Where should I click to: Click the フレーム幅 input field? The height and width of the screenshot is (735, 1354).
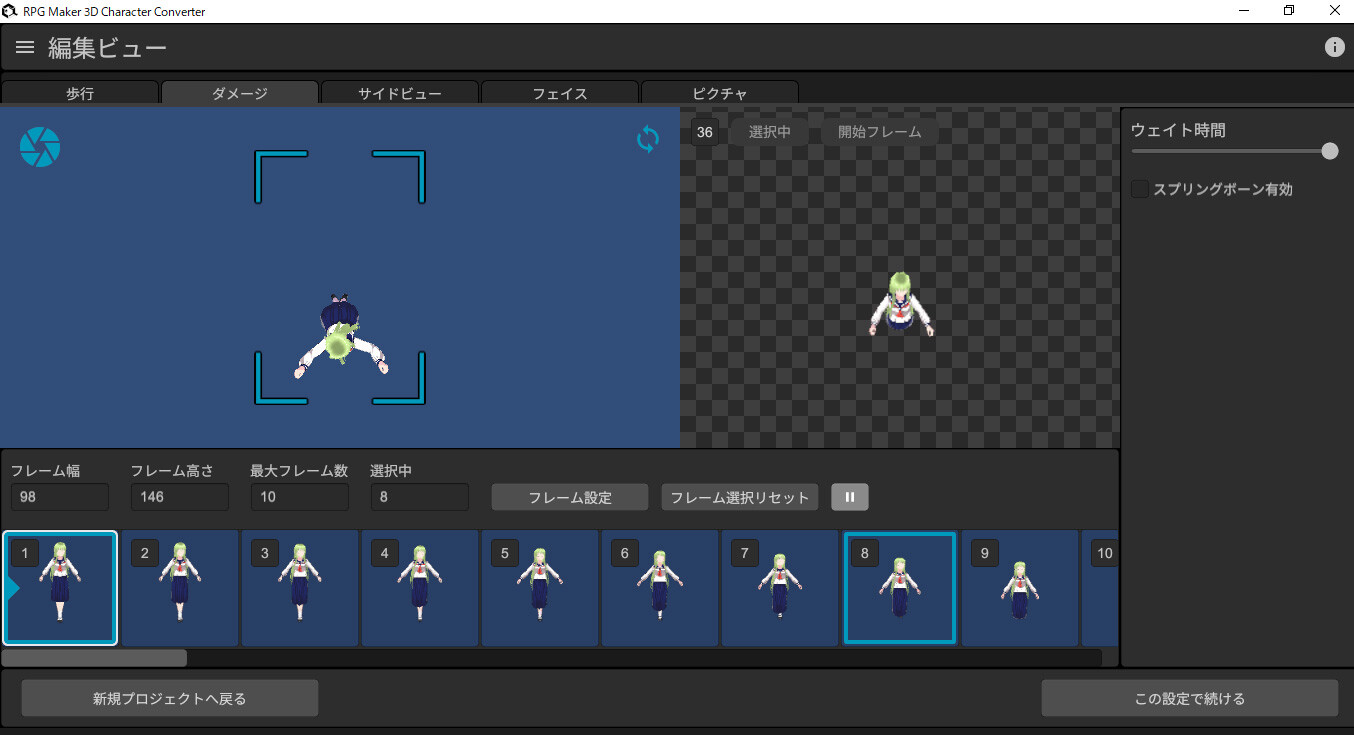coord(59,496)
